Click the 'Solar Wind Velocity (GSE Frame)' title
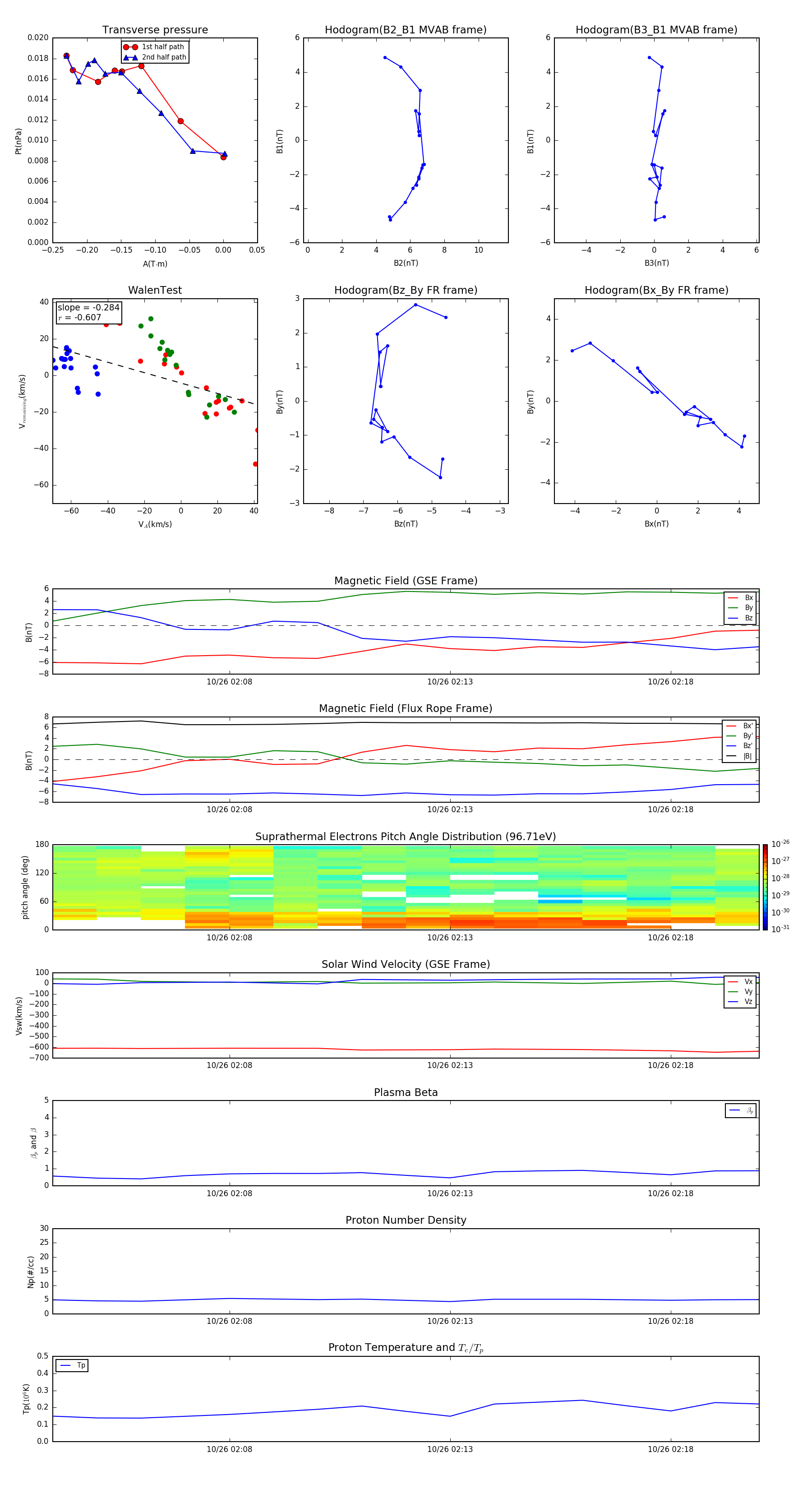Image resolution: width=812 pixels, height=1489 pixels. 406,965
